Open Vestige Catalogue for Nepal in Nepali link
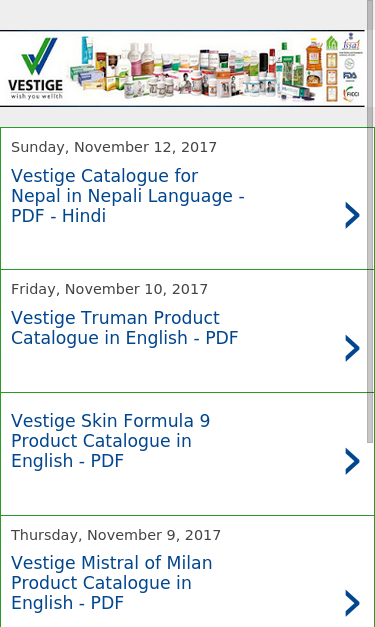375x627 pixels. click(x=128, y=196)
